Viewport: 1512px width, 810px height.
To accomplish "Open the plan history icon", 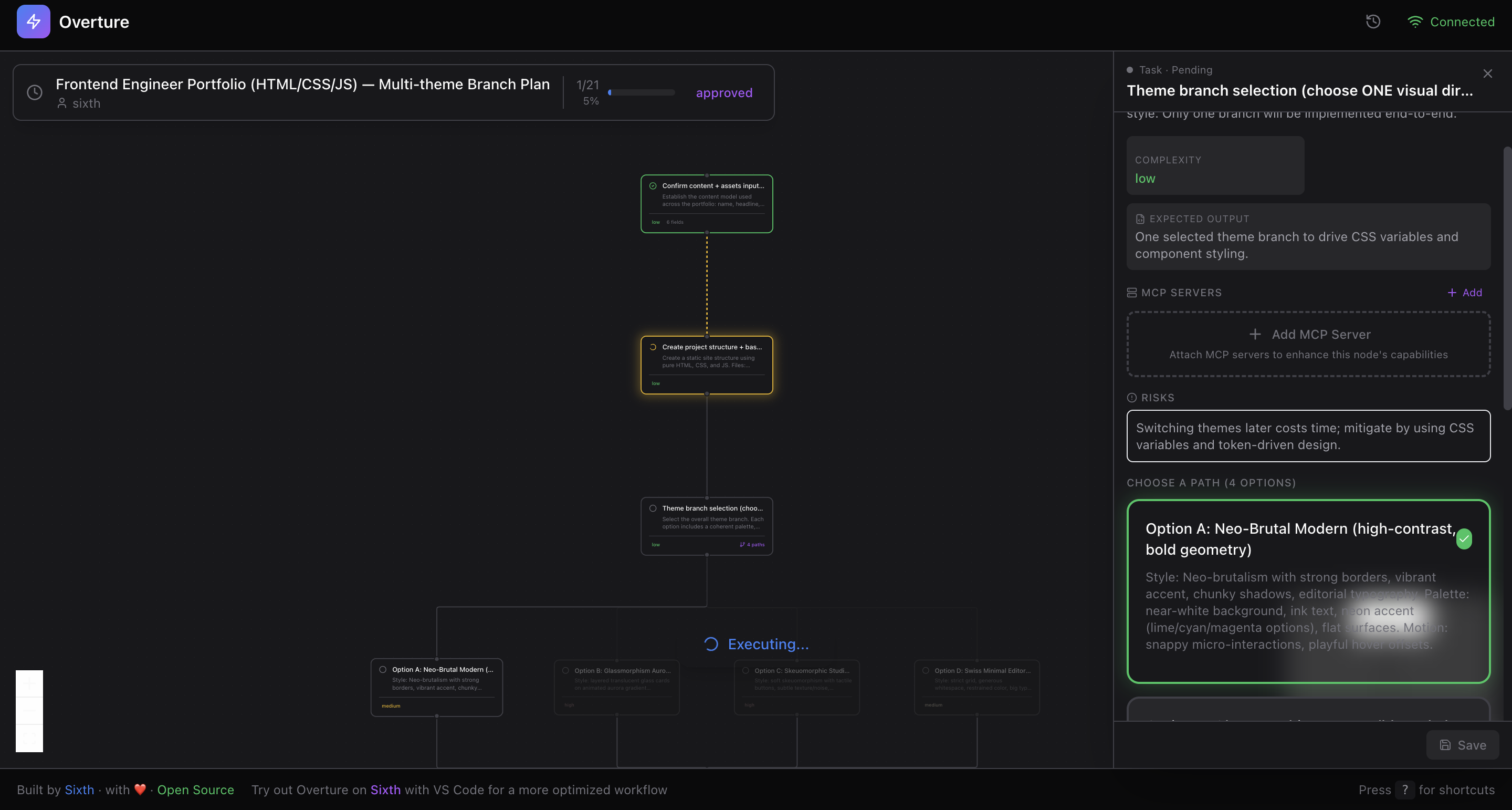I will click(1373, 22).
